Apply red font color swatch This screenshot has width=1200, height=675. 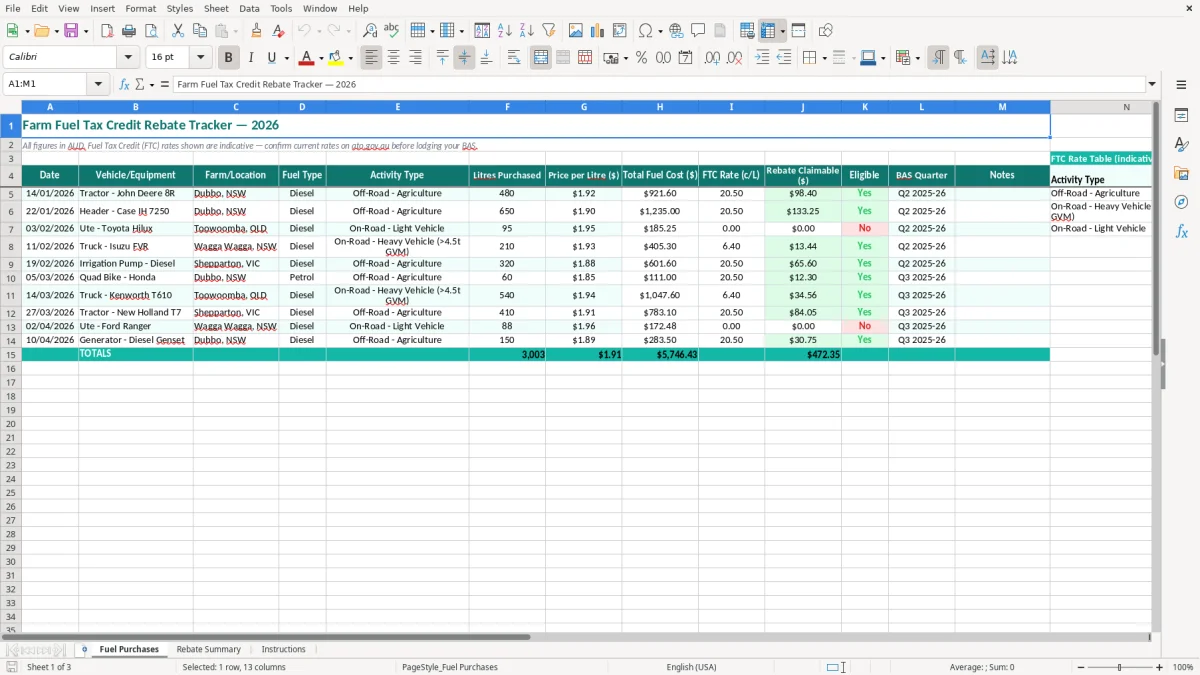tap(307, 58)
